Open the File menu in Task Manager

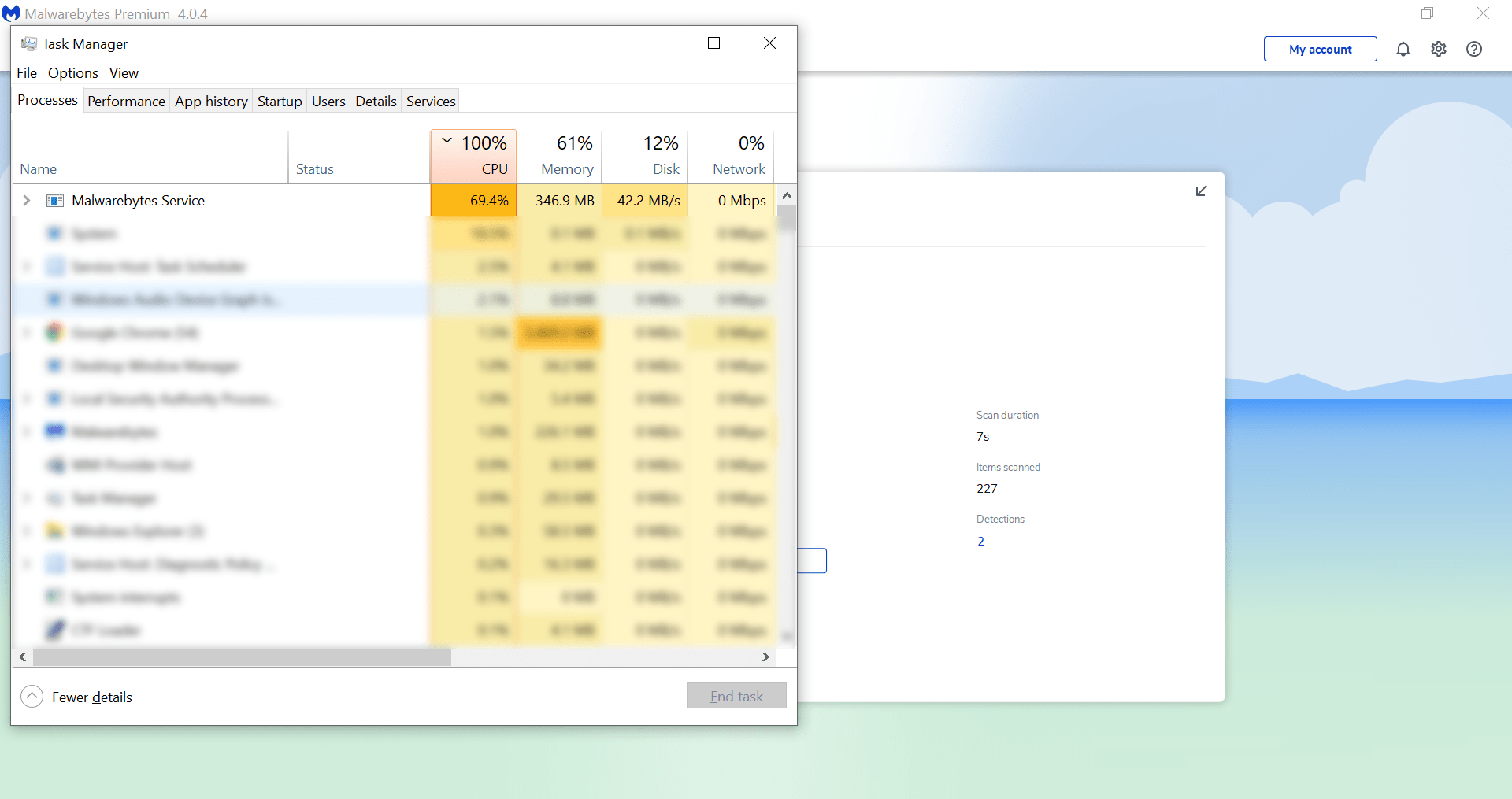click(27, 72)
